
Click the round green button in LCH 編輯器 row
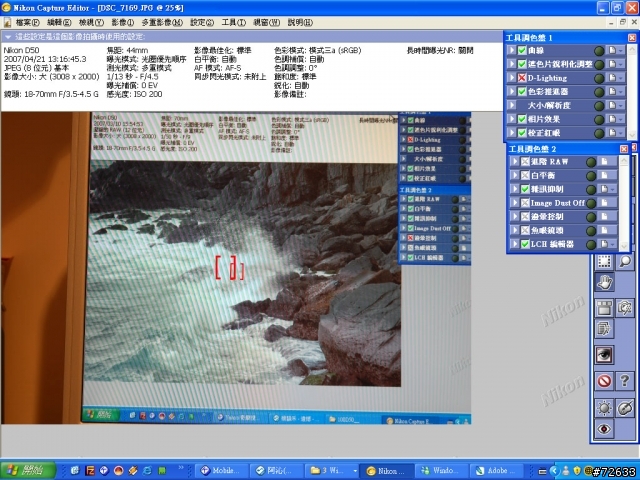tap(591, 244)
